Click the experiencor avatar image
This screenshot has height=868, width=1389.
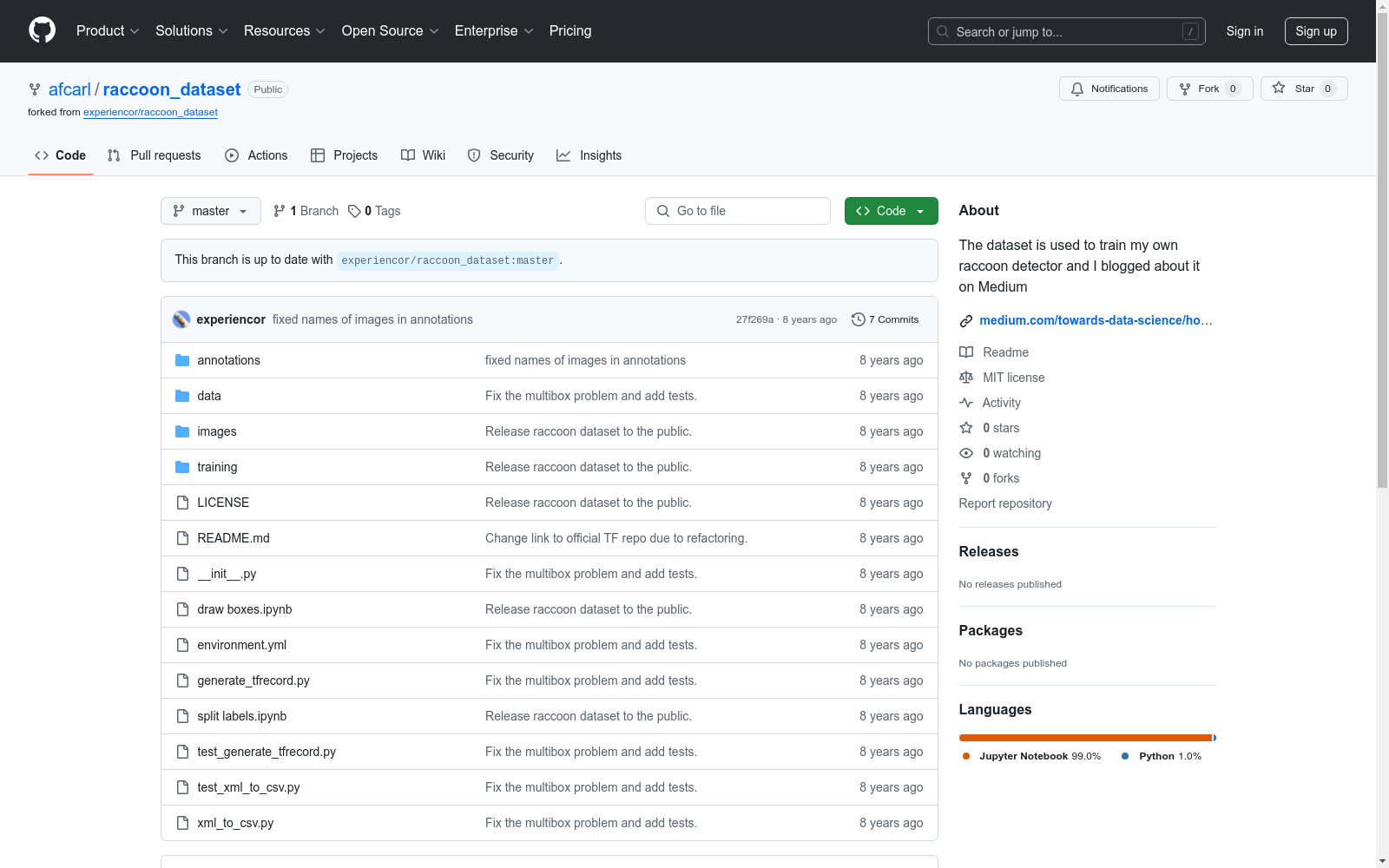coord(181,319)
